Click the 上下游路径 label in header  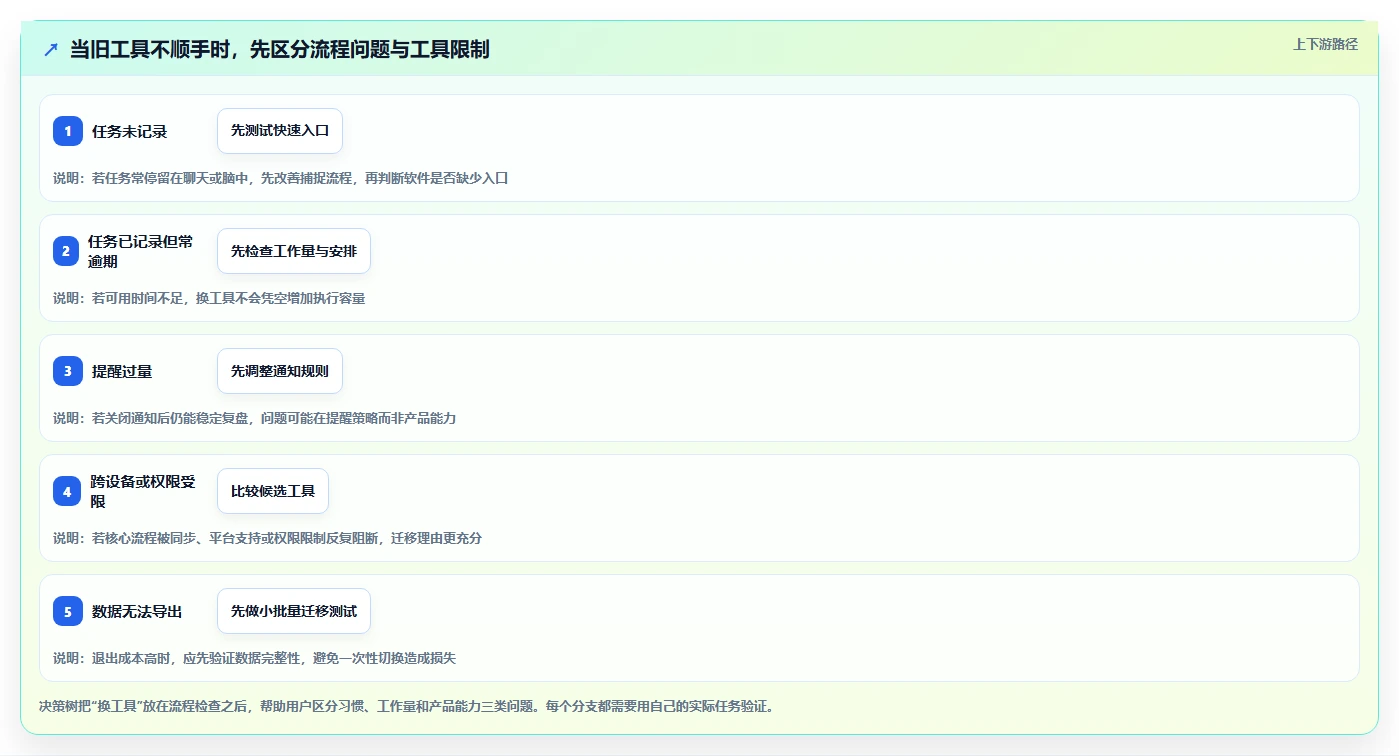pyautogui.click(x=1325, y=44)
